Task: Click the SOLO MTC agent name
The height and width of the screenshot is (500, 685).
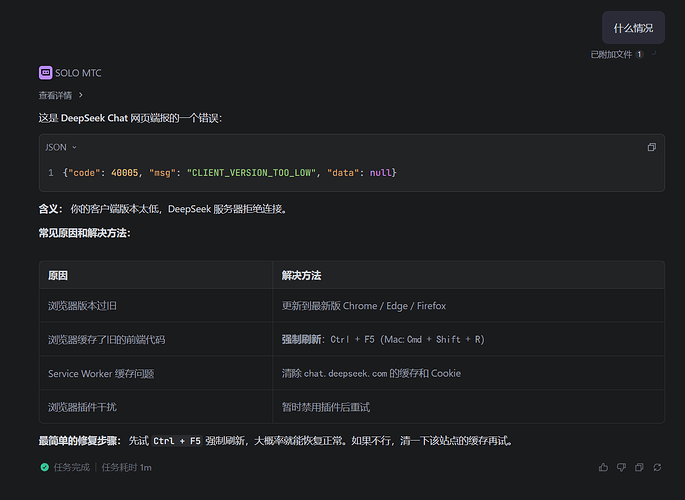Action: coord(78,73)
